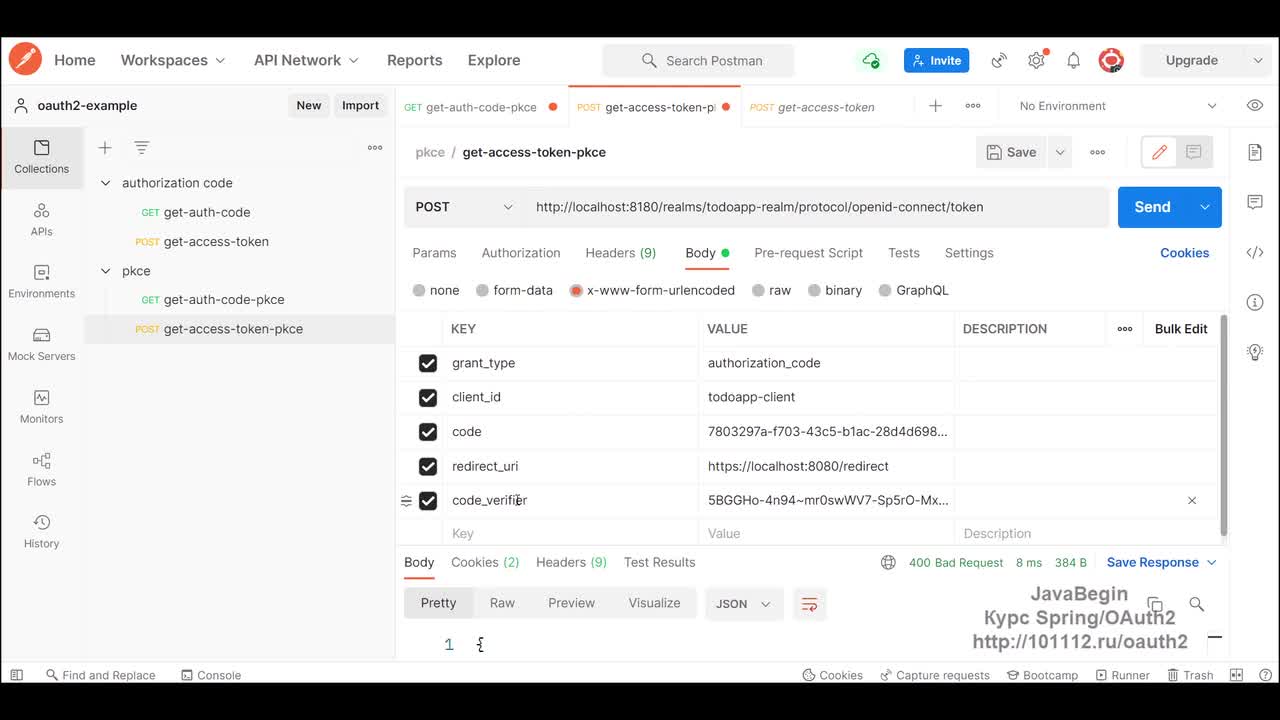This screenshot has height=720, width=1280.
Task: Open Settings gear icon
Action: (1036, 60)
